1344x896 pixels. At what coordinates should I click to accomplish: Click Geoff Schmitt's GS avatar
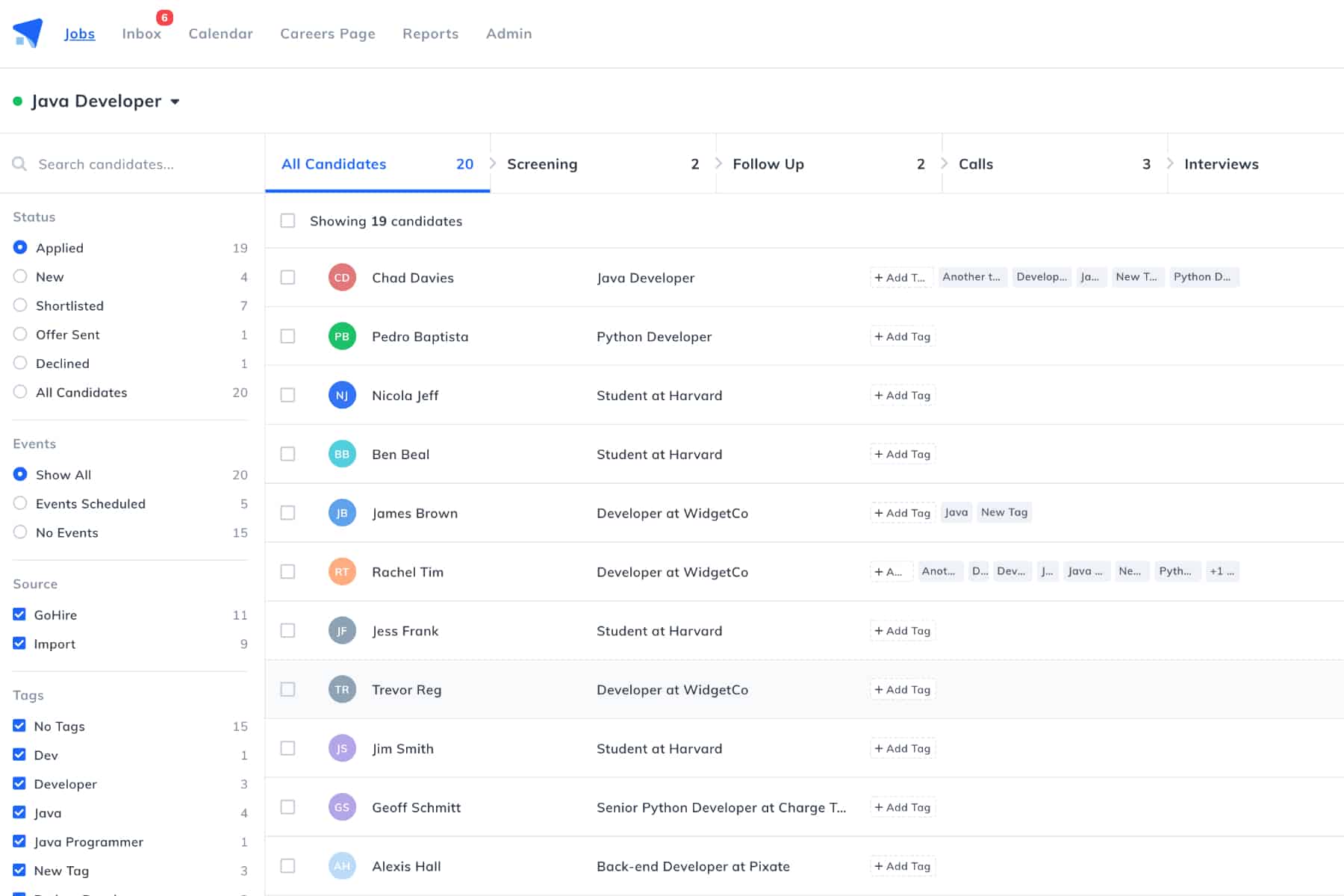[x=342, y=807]
